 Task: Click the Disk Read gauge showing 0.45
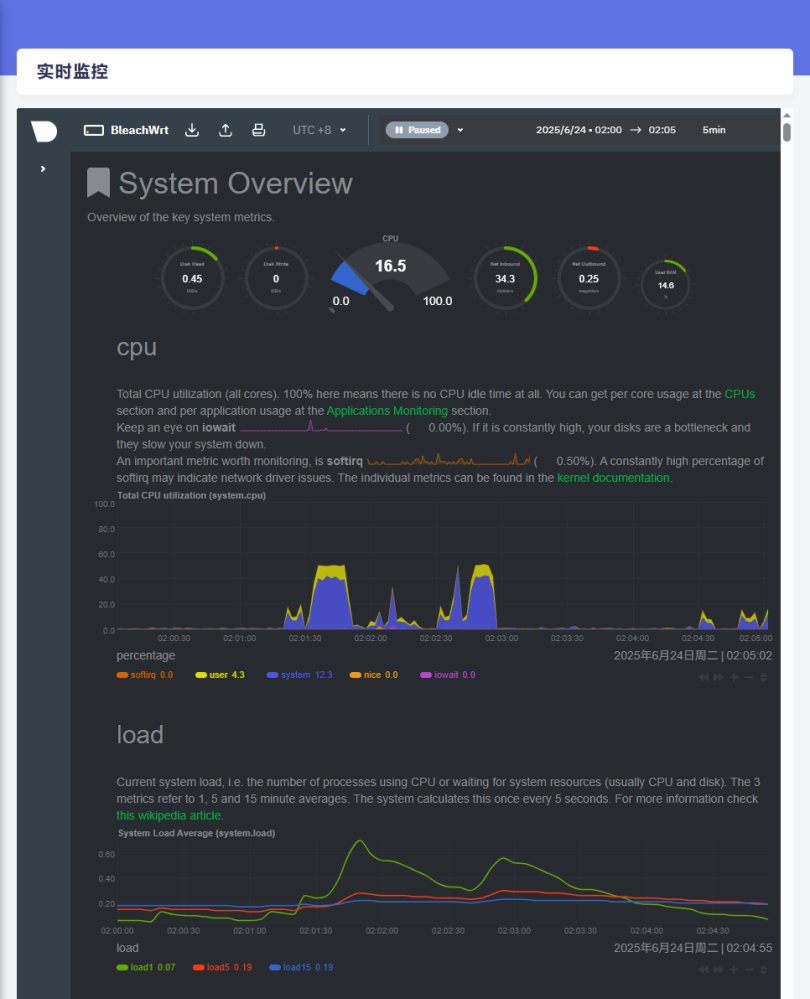pyautogui.click(x=191, y=277)
